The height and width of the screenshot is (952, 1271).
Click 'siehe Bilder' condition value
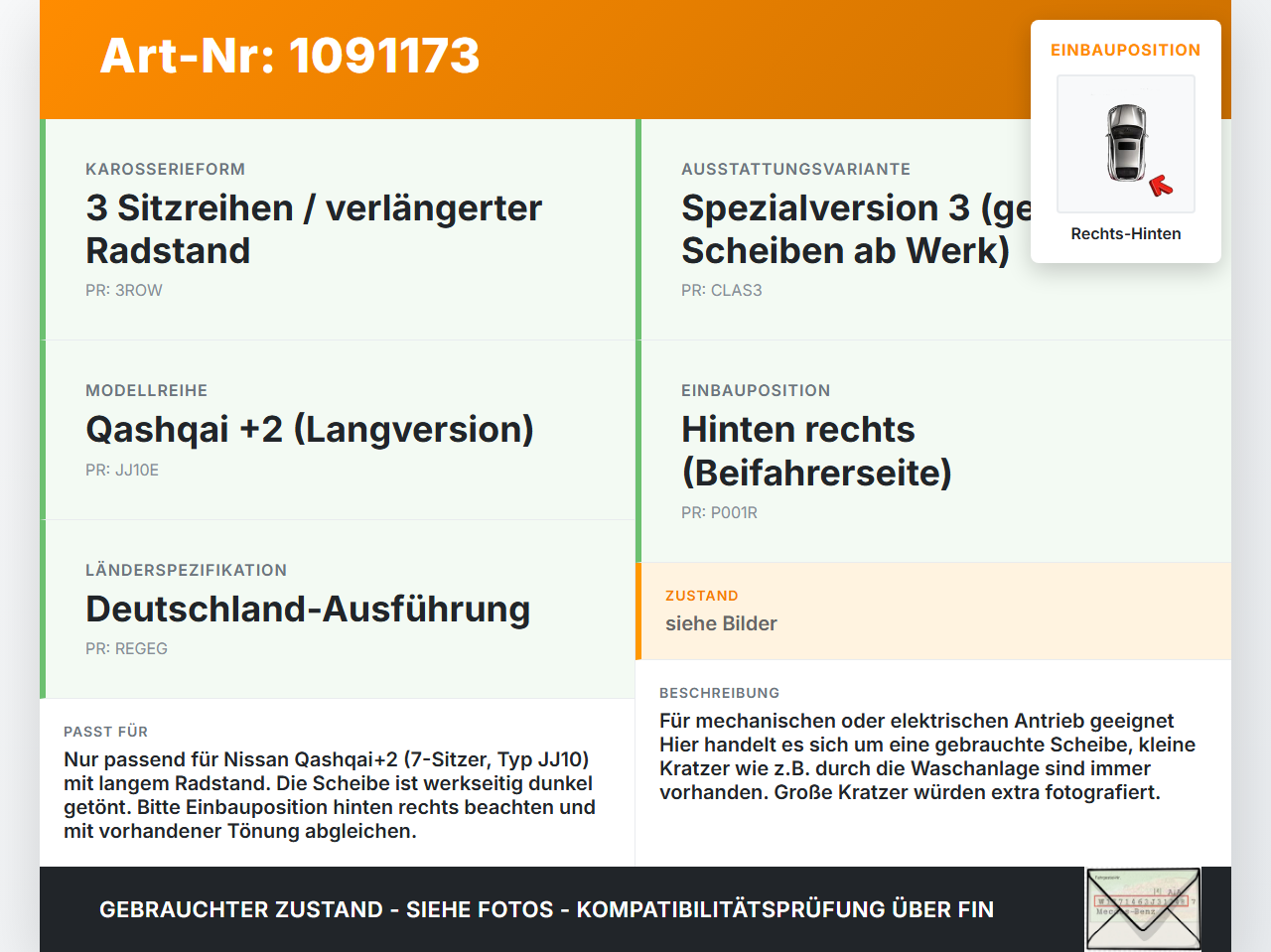721,623
